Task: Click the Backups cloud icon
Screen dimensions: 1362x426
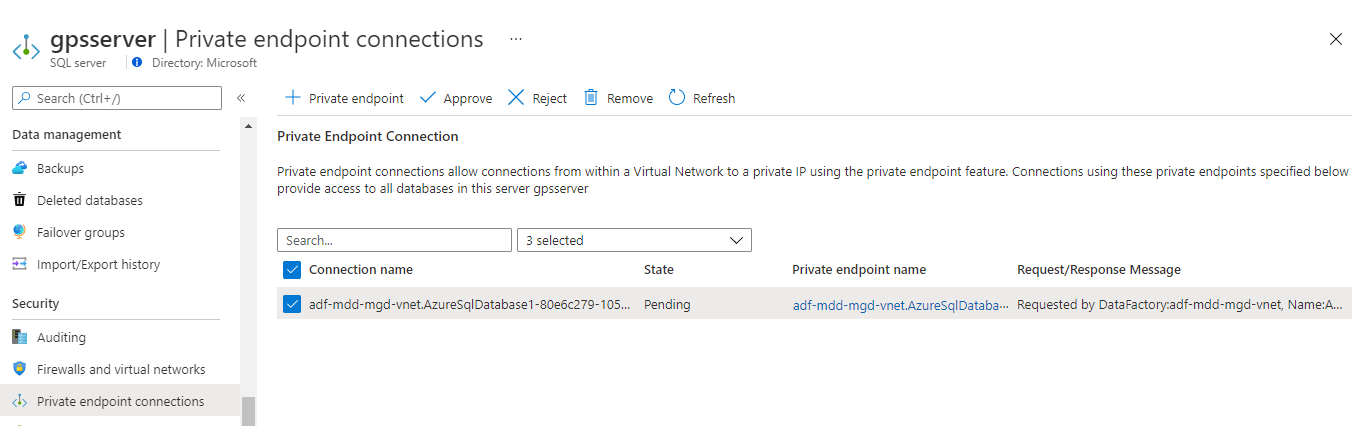Action: pos(19,168)
